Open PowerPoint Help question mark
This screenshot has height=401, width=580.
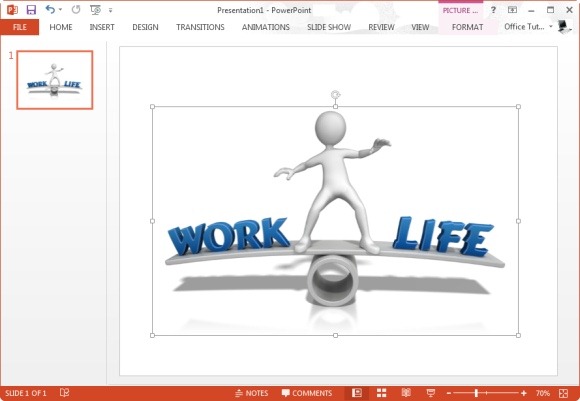point(493,10)
